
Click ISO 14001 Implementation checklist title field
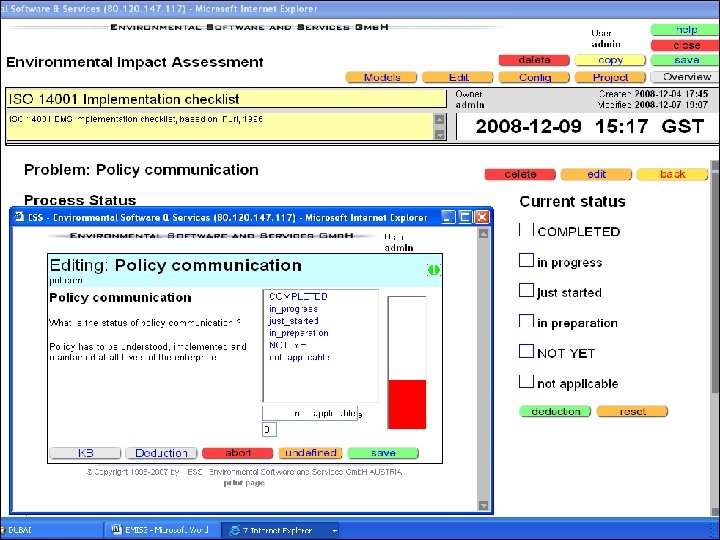[x=226, y=99]
